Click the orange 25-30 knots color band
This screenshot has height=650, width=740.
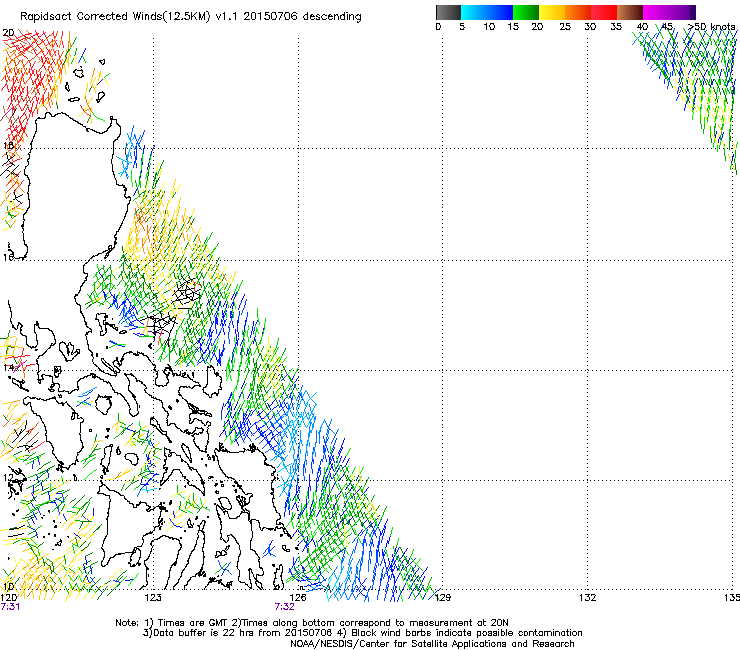(x=578, y=12)
